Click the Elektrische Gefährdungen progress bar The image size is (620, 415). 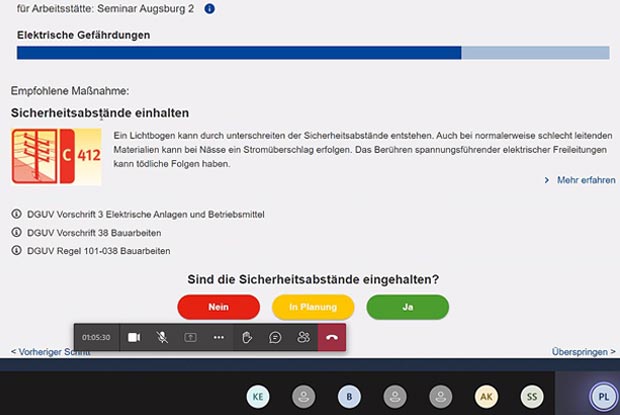(312, 53)
